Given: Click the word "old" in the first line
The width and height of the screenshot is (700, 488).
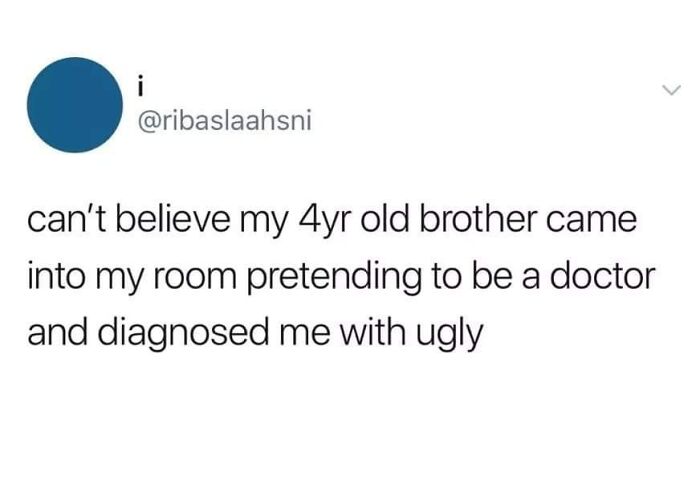Looking at the screenshot, I should 386,219.
